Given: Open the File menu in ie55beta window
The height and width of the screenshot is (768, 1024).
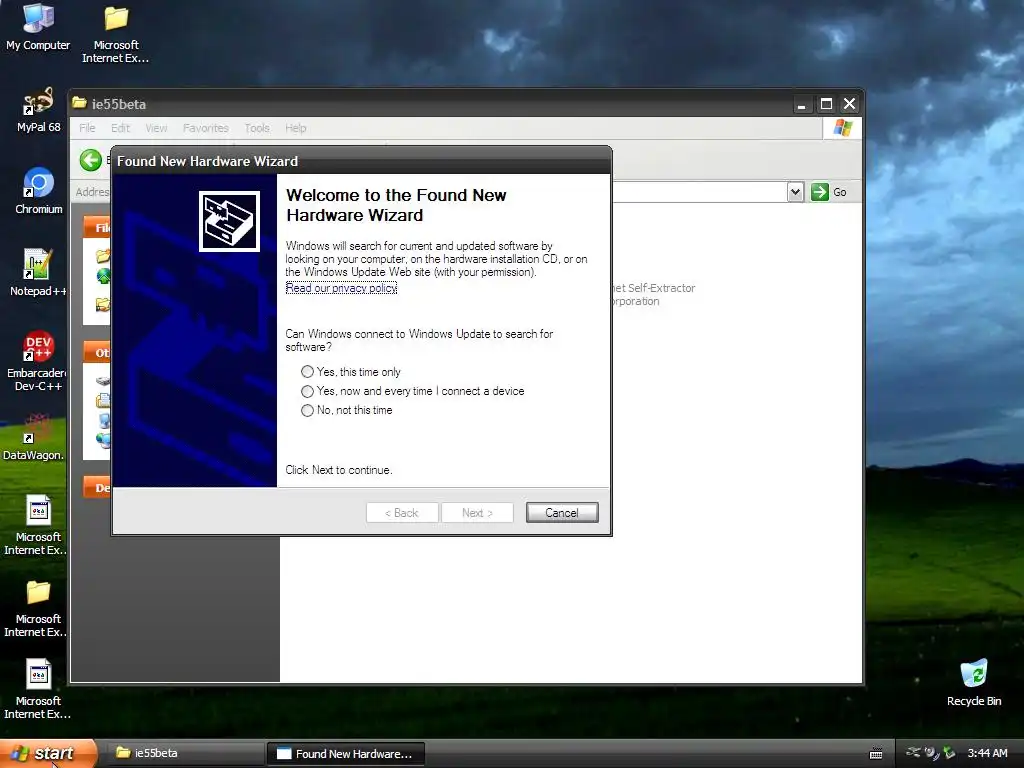Looking at the screenshot, I should [87, 128].
